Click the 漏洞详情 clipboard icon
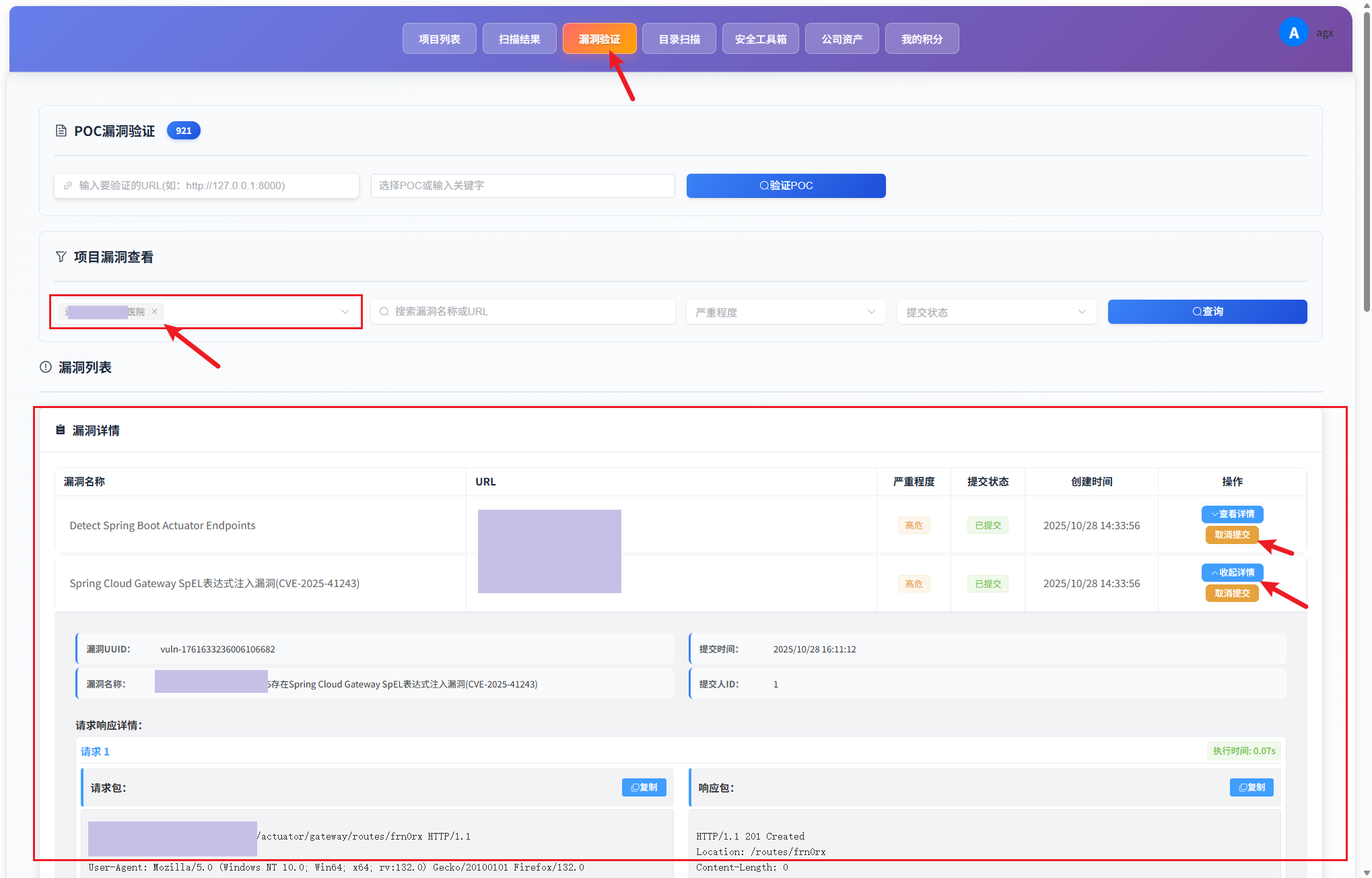 click(60, 430)
